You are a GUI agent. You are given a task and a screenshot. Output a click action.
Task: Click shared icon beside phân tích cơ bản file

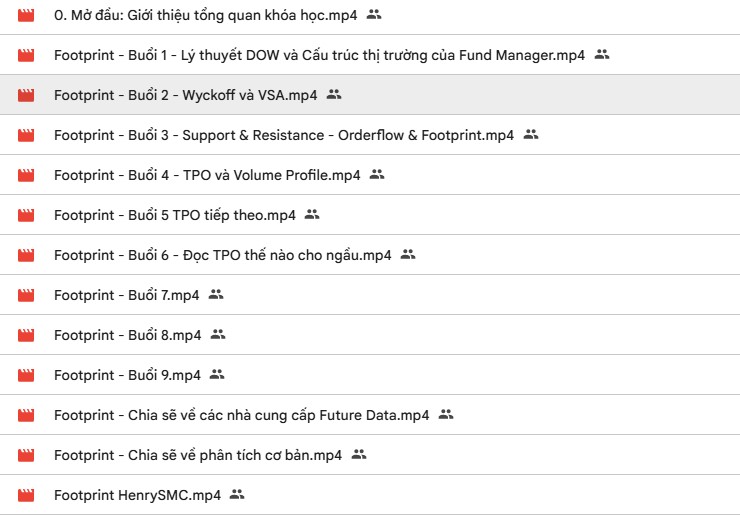tap(359, 455)
